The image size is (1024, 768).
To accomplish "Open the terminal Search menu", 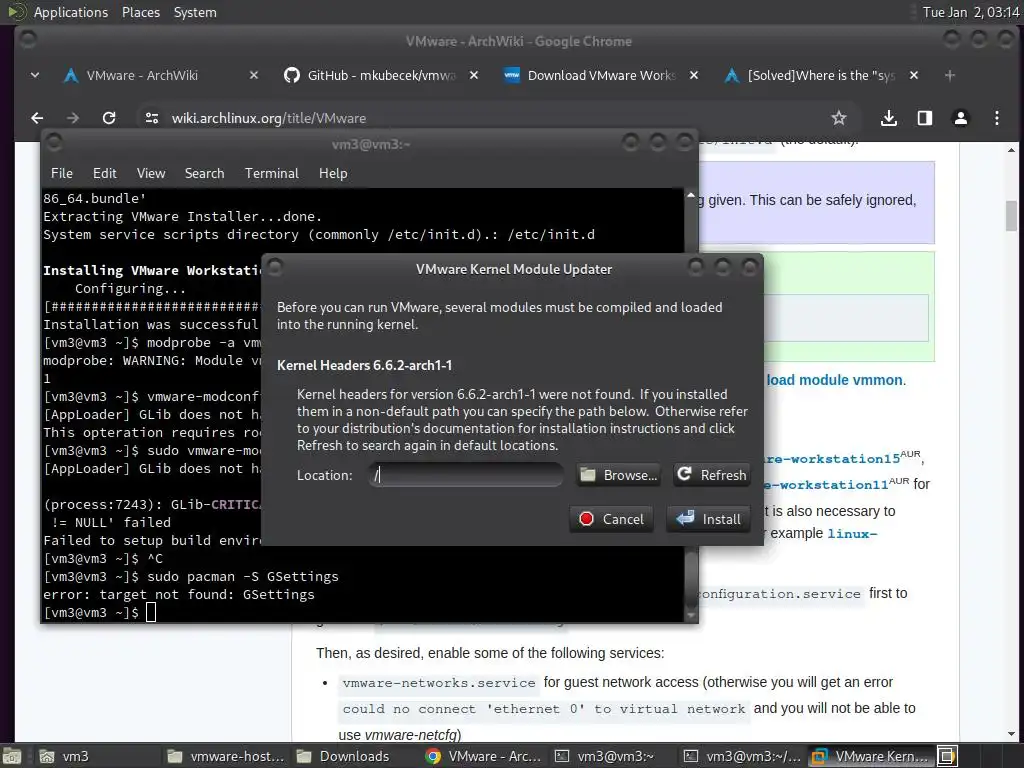I will [204, 173].
